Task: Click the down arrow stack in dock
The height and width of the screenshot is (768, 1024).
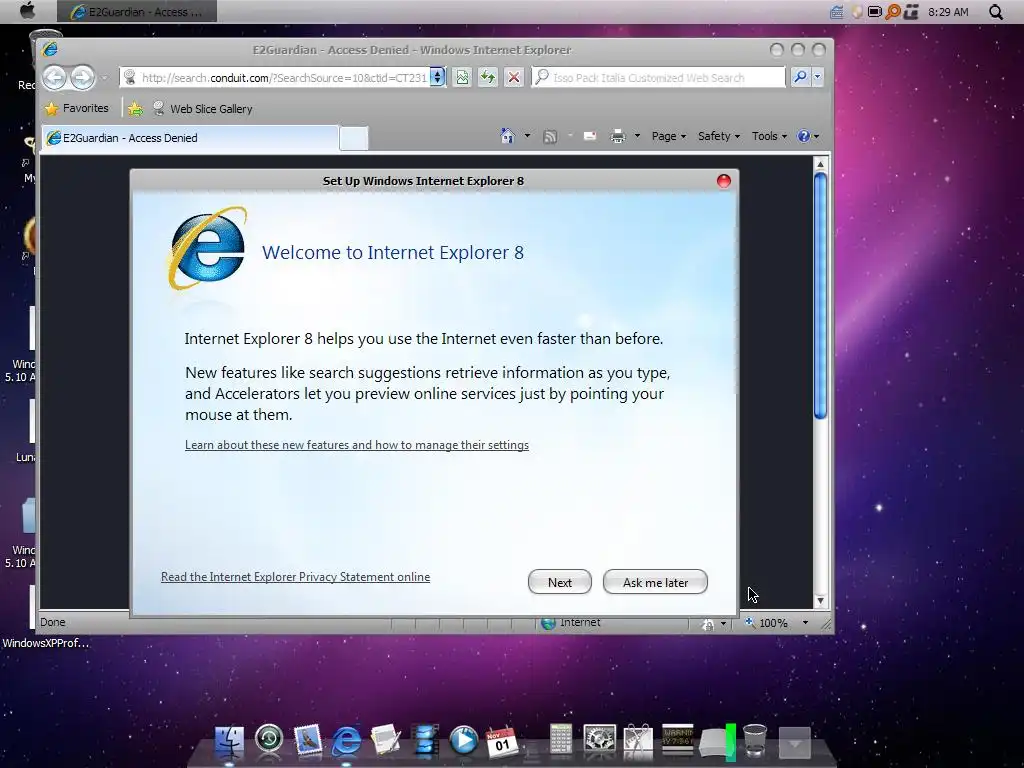Action: tap(795, 743)
